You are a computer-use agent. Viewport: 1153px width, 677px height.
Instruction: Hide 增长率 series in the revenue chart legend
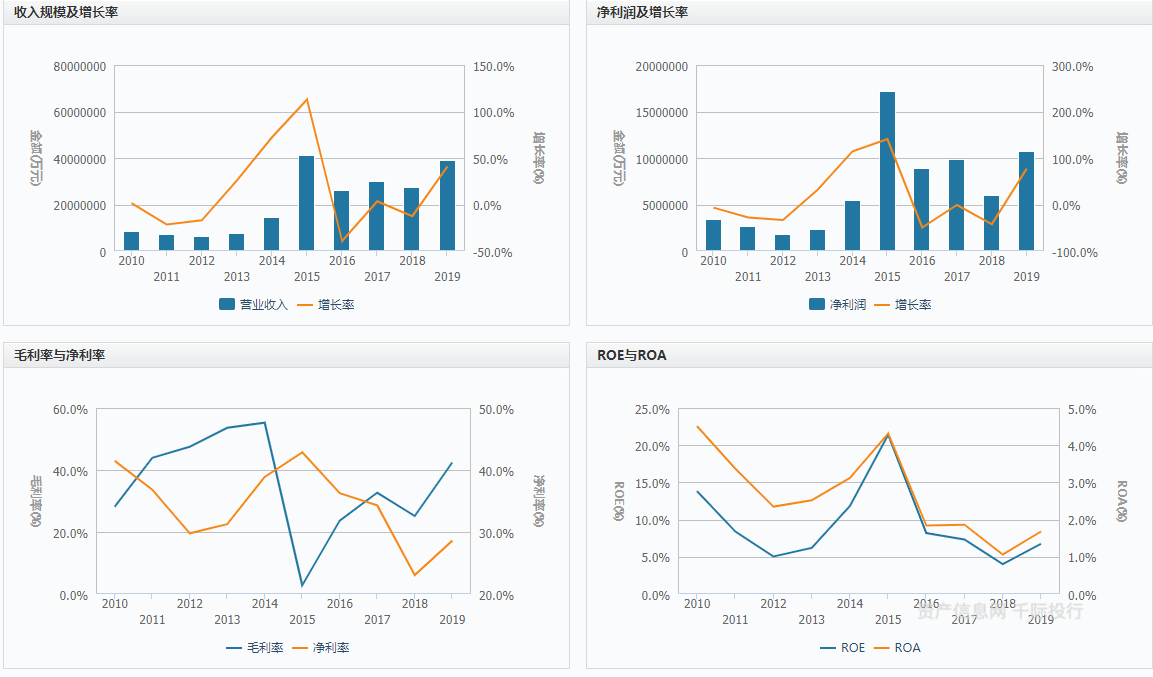pyautogui.click(x=326, y=304)
